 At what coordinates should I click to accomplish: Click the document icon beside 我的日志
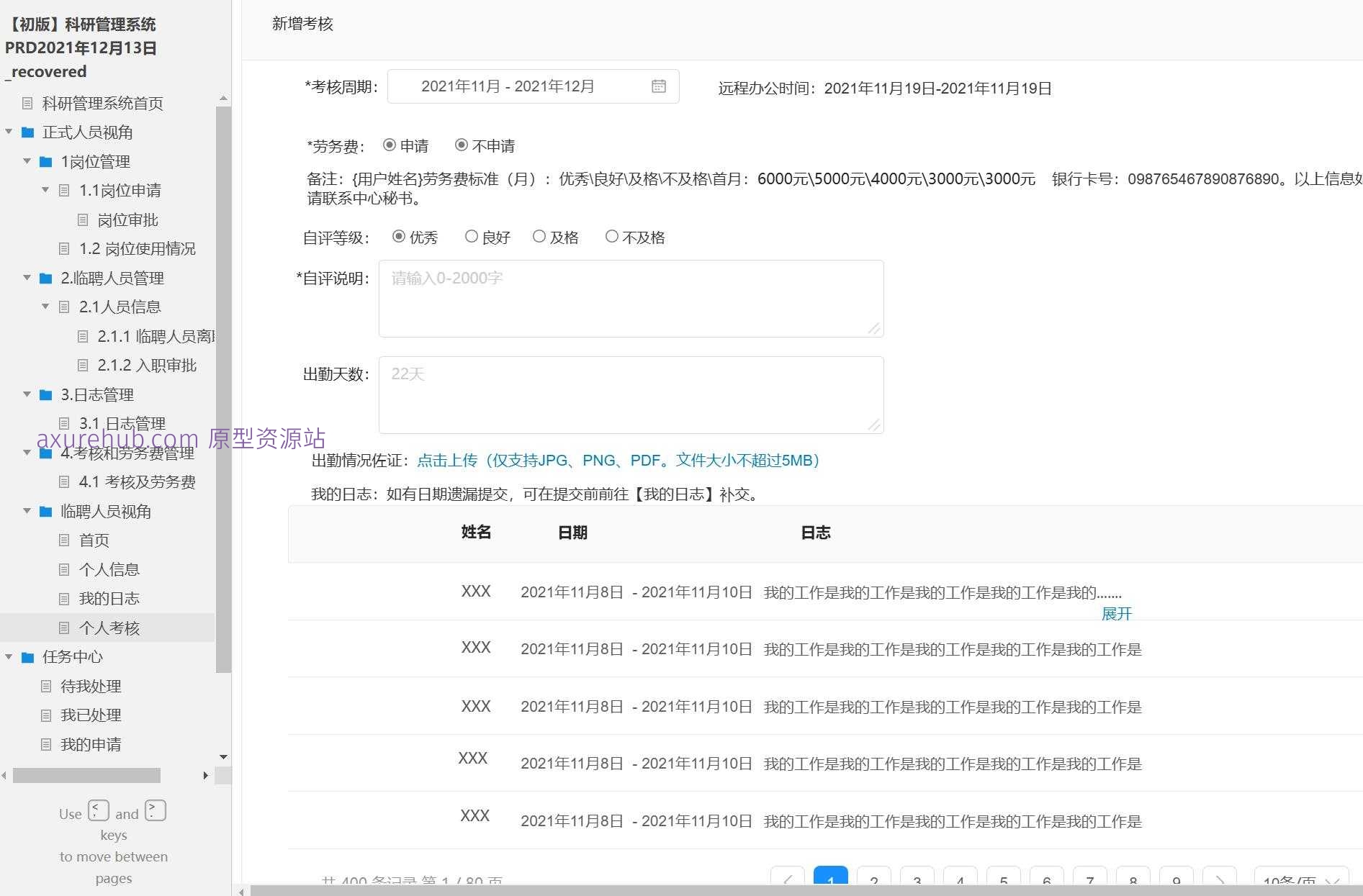click(x=64, y=598)
